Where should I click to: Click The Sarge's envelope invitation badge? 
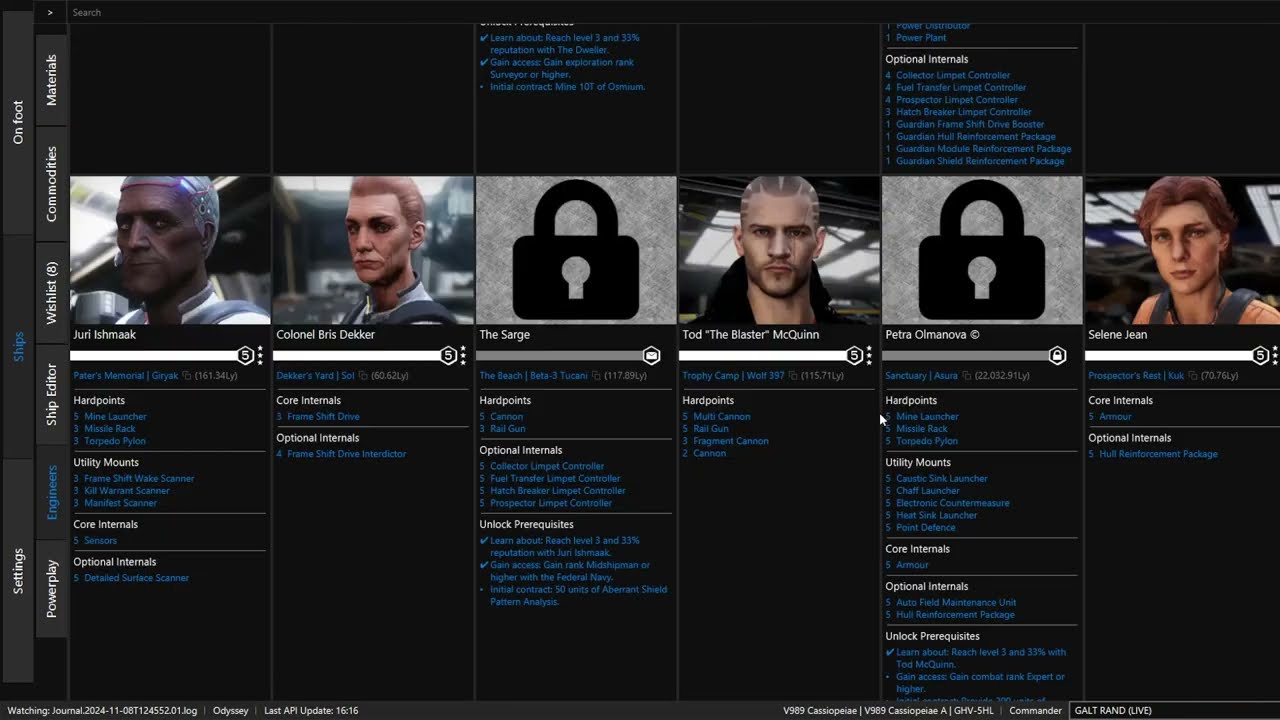click(x=651, y=355)
